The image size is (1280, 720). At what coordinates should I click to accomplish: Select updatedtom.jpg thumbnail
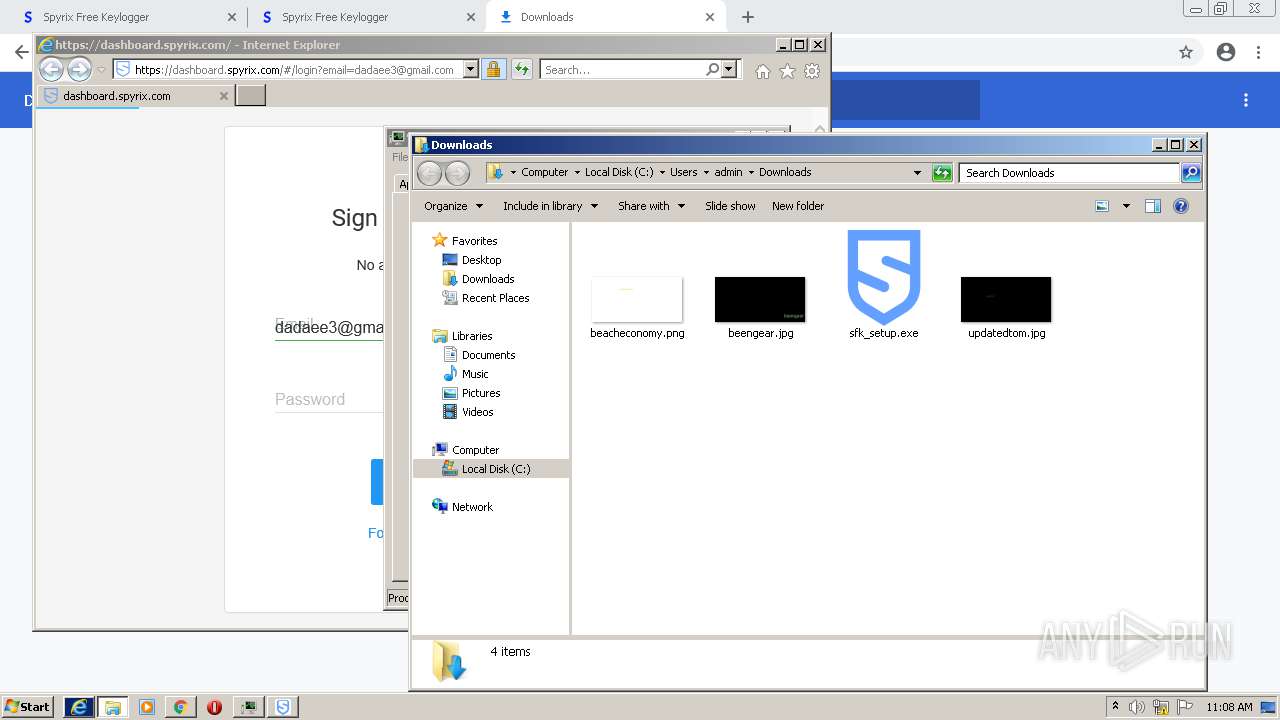[x=1006, y=308]
